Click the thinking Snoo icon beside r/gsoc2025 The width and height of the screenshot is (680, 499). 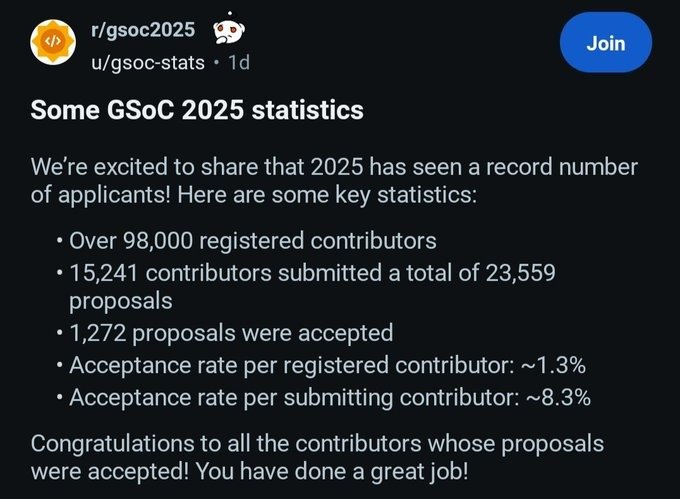(229, 31)
